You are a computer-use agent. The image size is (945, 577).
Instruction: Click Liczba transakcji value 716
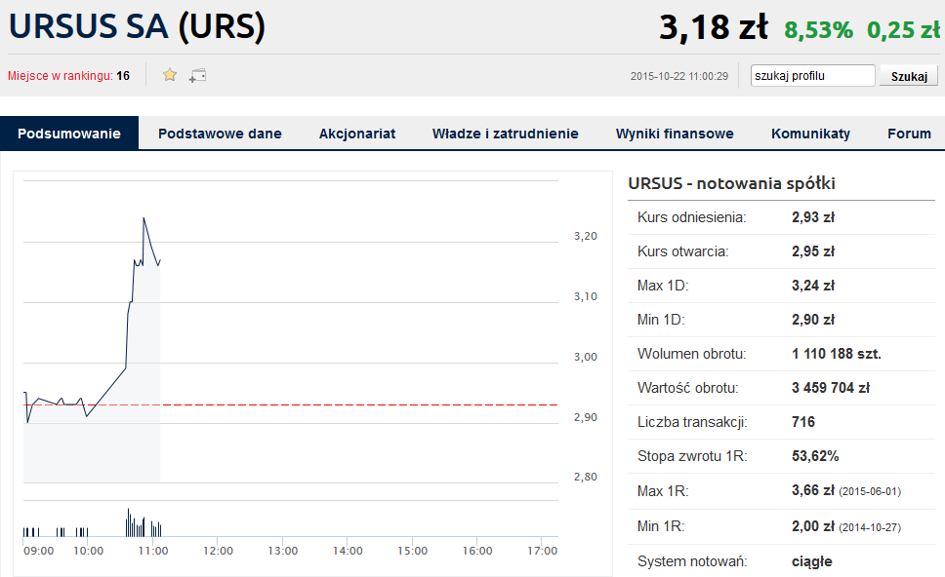click(803, 422)
